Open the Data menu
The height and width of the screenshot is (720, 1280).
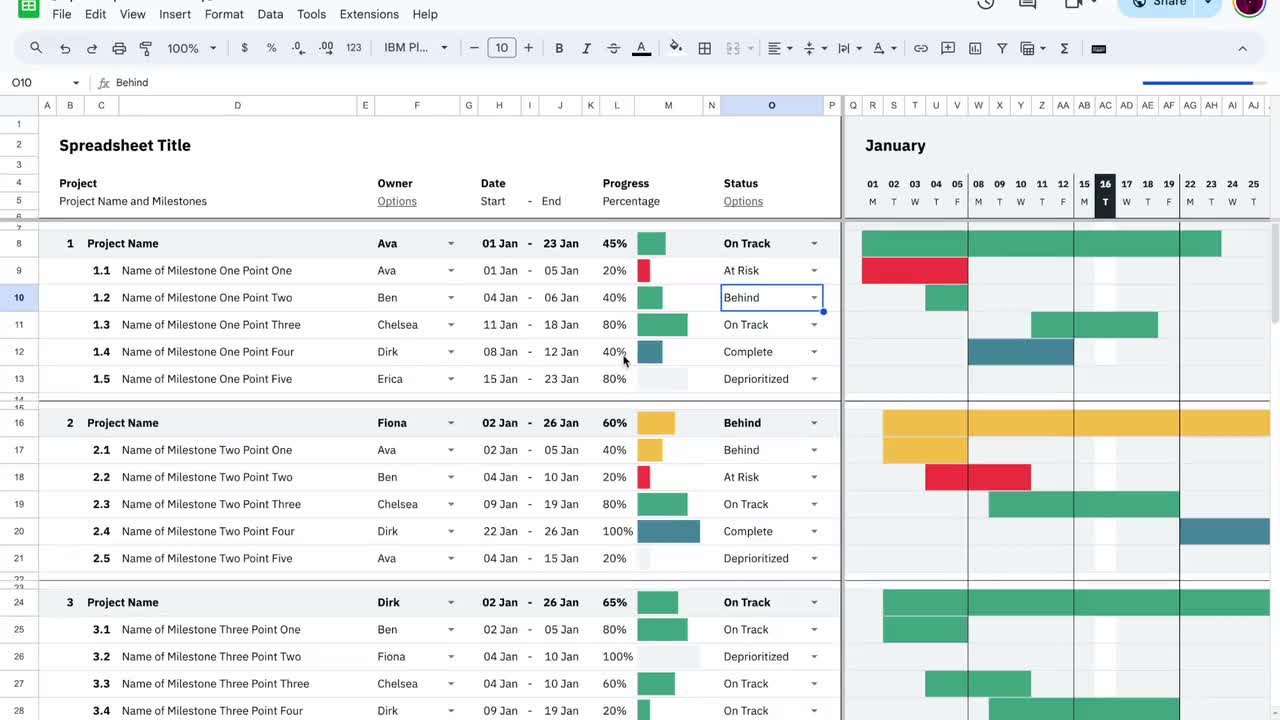270,14
